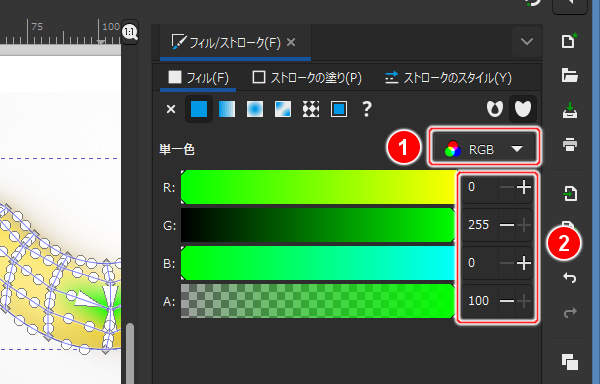Click the unset paint question mark
600x384 pixels.
[367, 109]
